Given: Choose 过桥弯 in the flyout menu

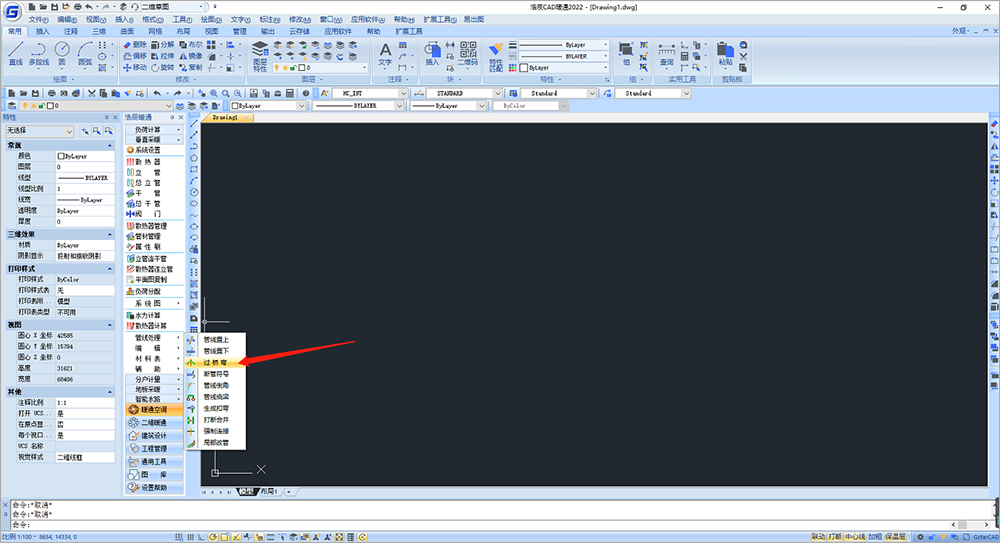Looking at the screenshot, I should 215,362.
